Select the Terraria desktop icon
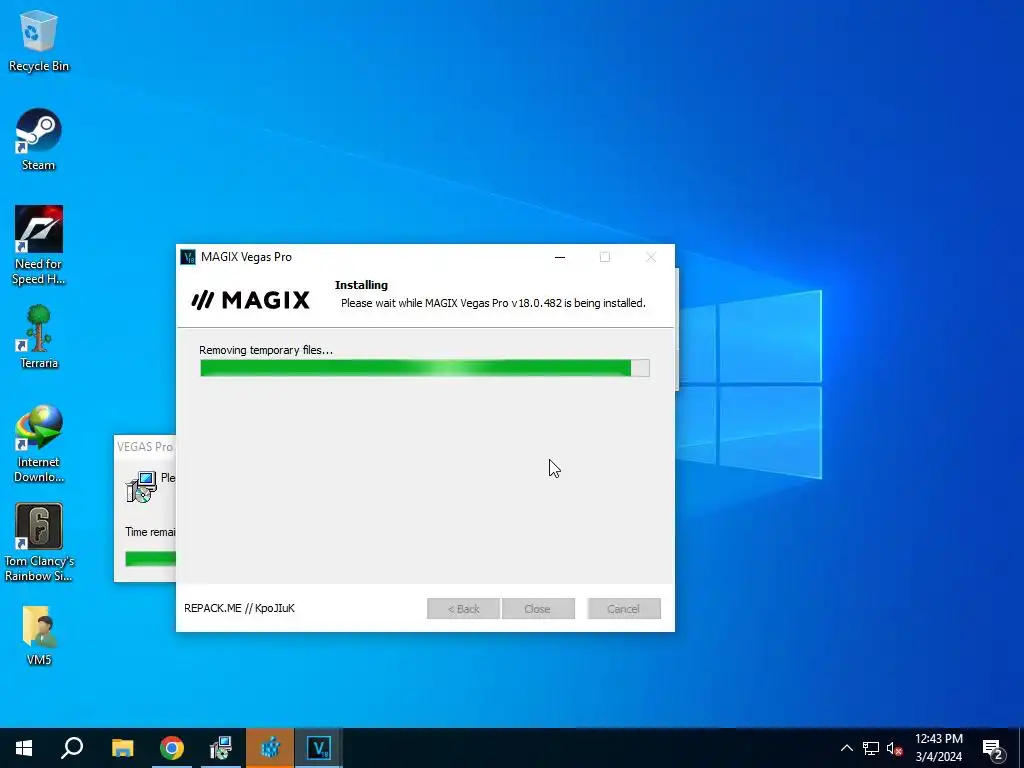The image size is (1024, 768). click(x=39, y=337)
